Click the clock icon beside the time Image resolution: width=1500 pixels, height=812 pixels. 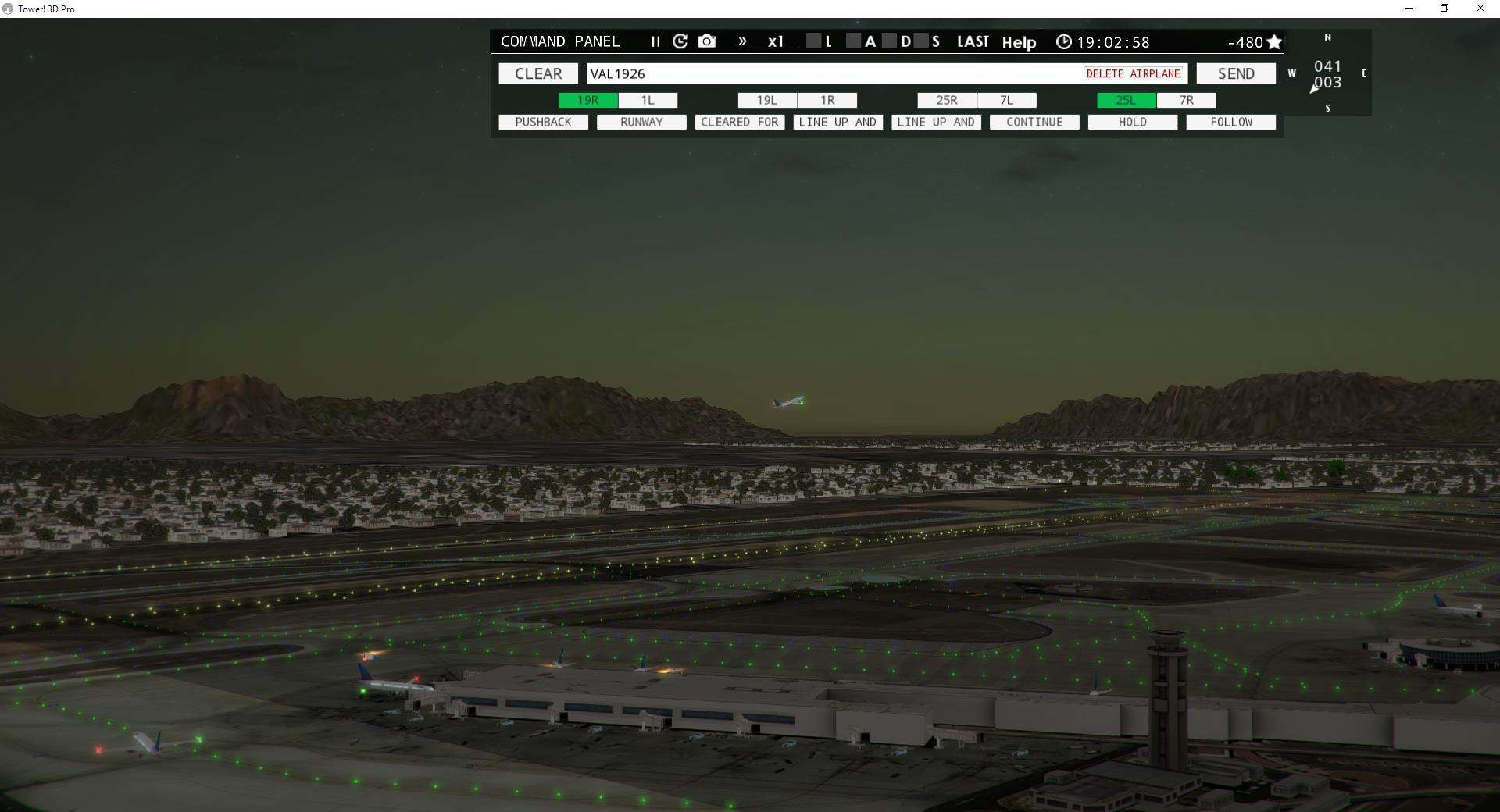pos(1064,42)
